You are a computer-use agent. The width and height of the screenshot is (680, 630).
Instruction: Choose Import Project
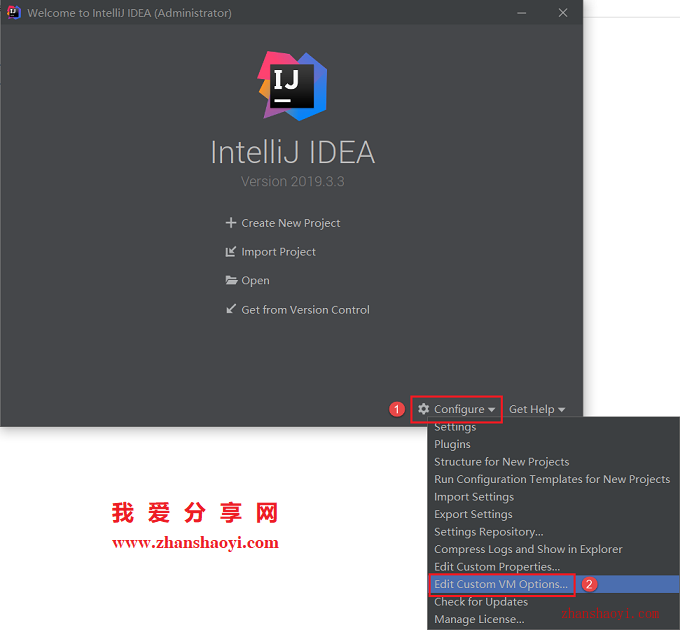tap(278, 252)
